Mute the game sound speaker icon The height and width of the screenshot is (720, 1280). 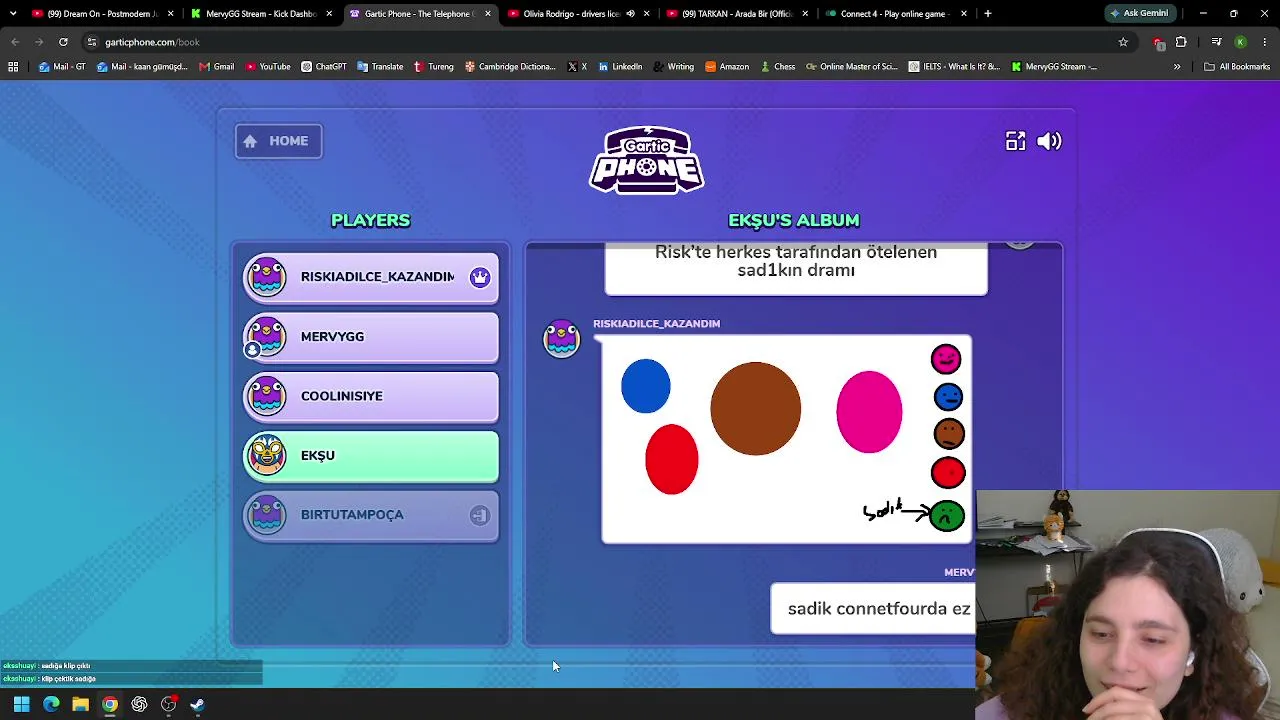(x=1049, y=141)
